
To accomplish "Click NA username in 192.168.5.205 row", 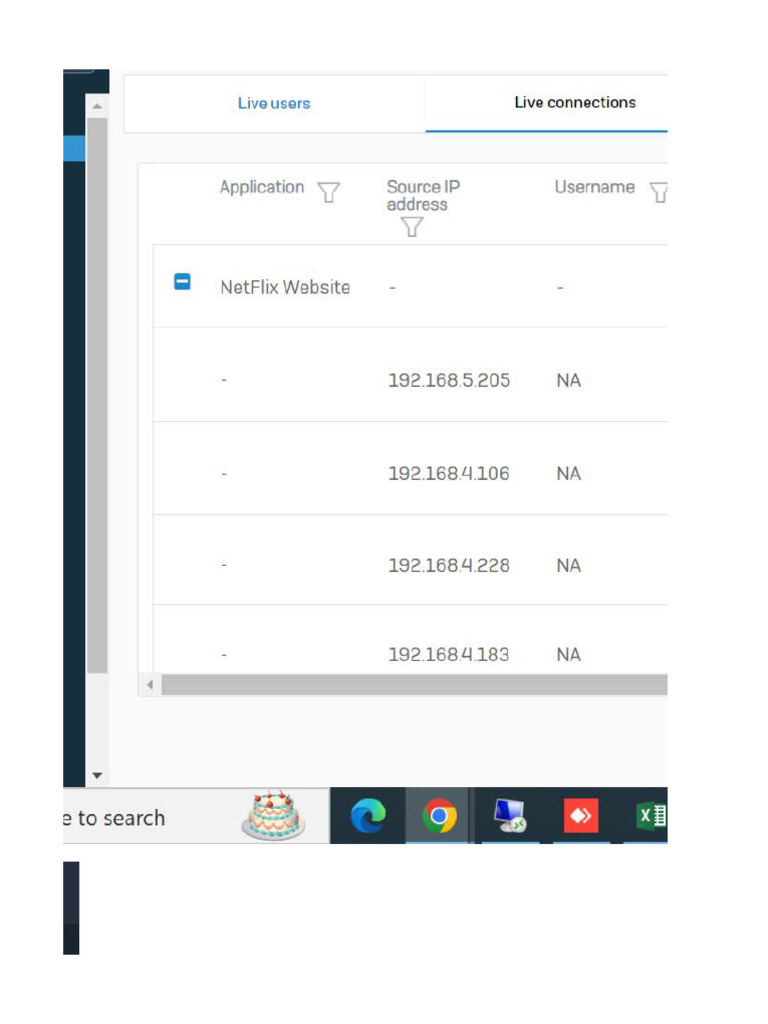I will point(569,381).
